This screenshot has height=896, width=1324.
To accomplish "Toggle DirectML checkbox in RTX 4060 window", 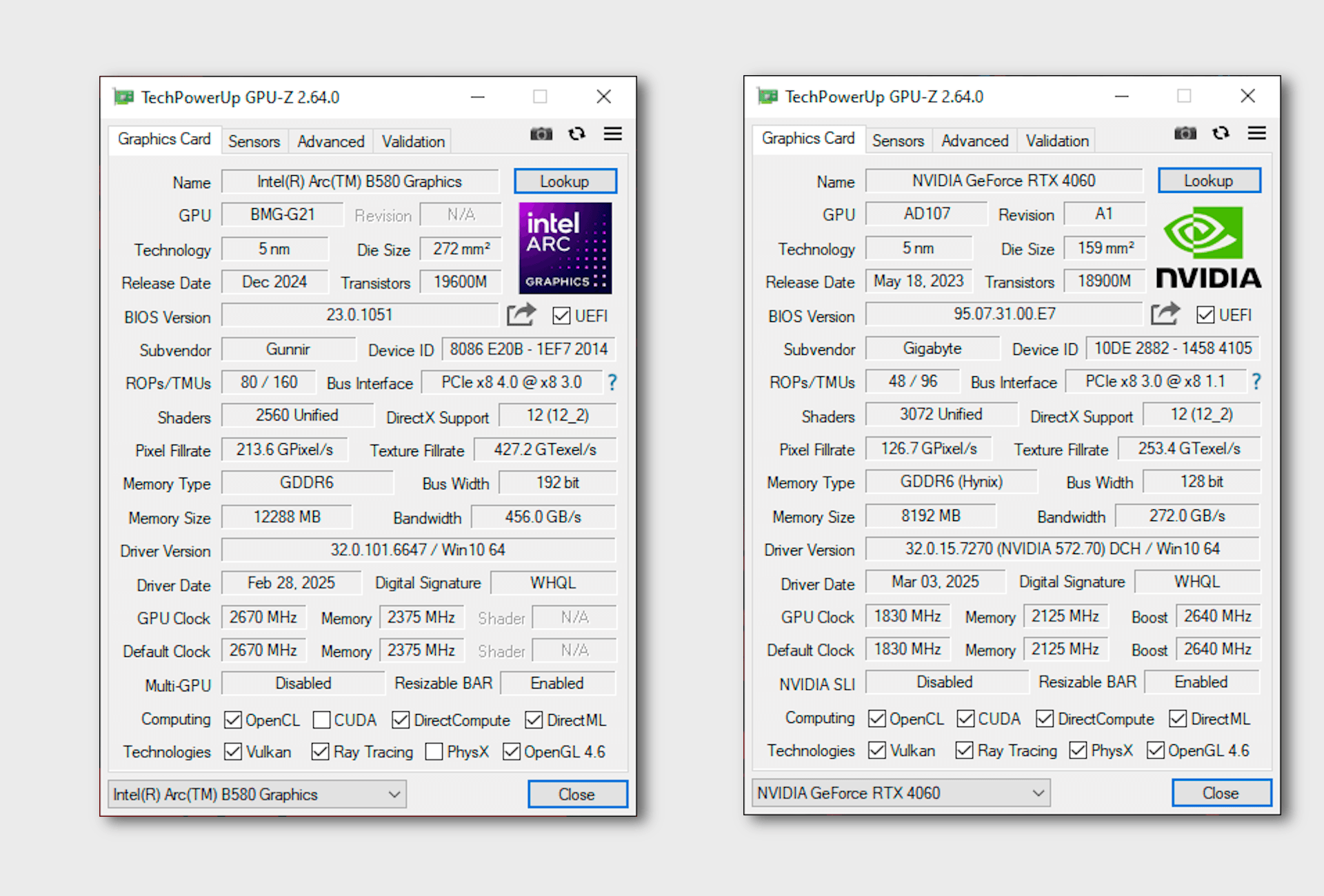I will tap(1178, 719).
